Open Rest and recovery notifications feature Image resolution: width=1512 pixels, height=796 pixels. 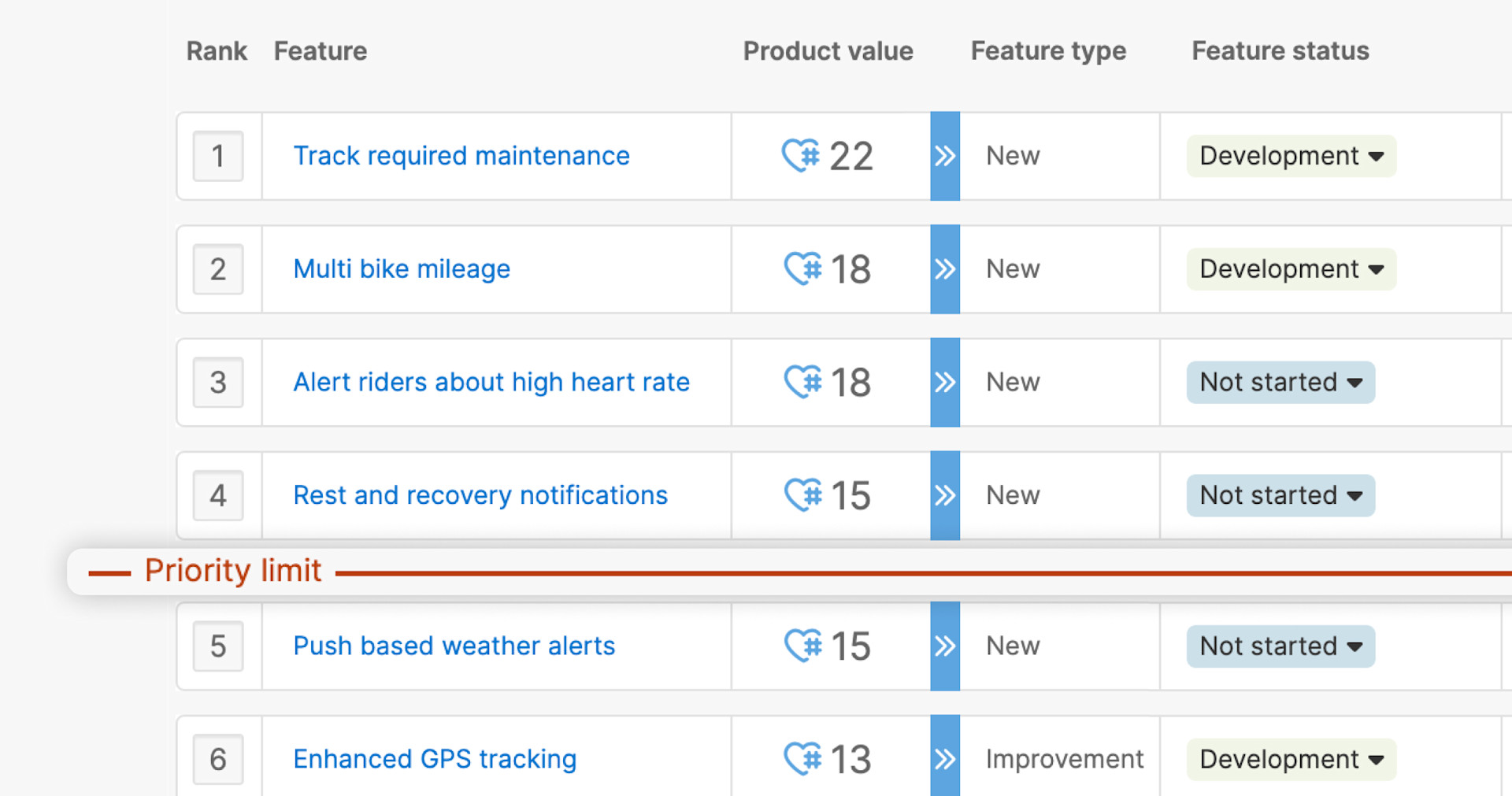point(480,495)
